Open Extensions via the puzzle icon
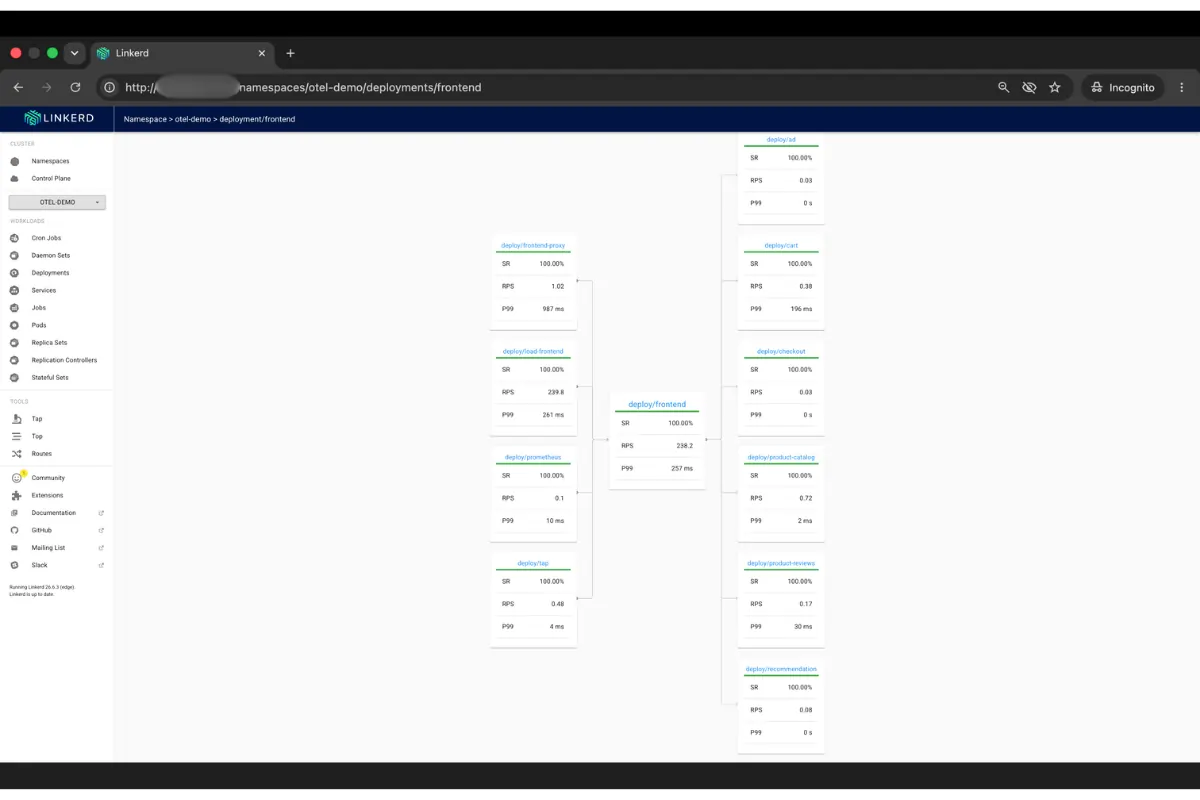The image size is (1200, 800). click(16, 495)
